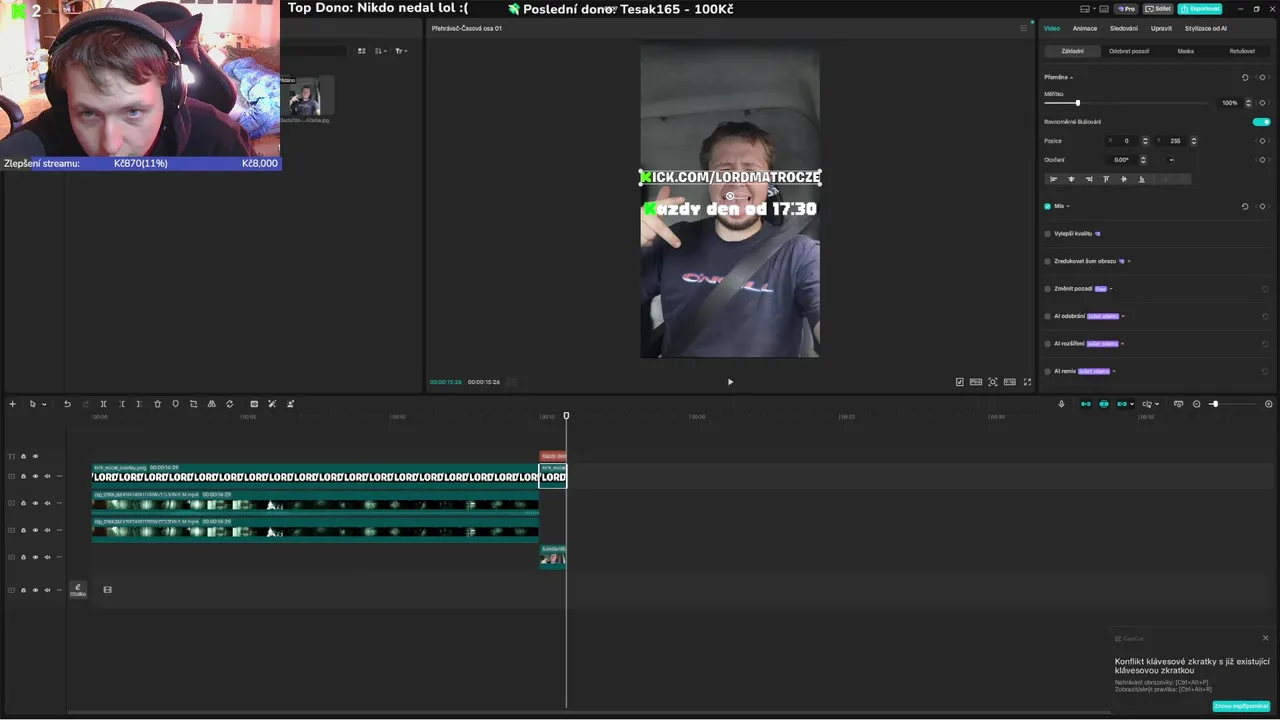Screen dimensions: 1280x720
Task: Enable Změnit pozadí checkbox
Action: (1048, 289)
